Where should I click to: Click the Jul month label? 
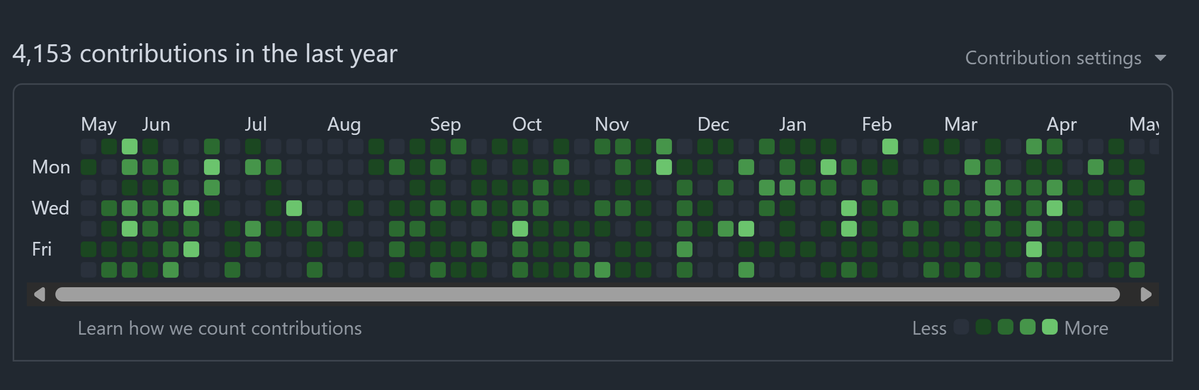point(255,125)
